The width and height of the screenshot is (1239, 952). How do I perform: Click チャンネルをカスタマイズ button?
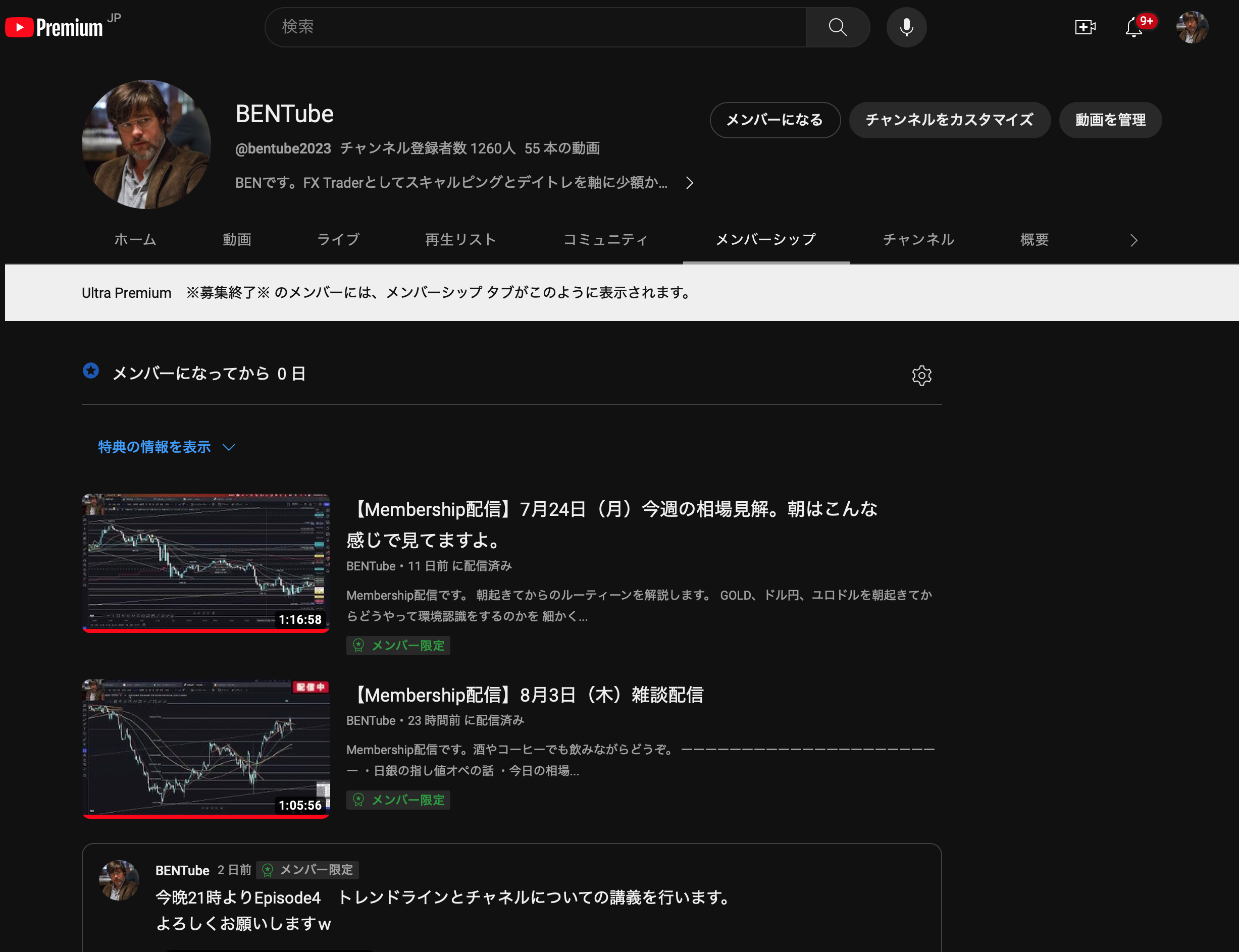coord(949,120)
